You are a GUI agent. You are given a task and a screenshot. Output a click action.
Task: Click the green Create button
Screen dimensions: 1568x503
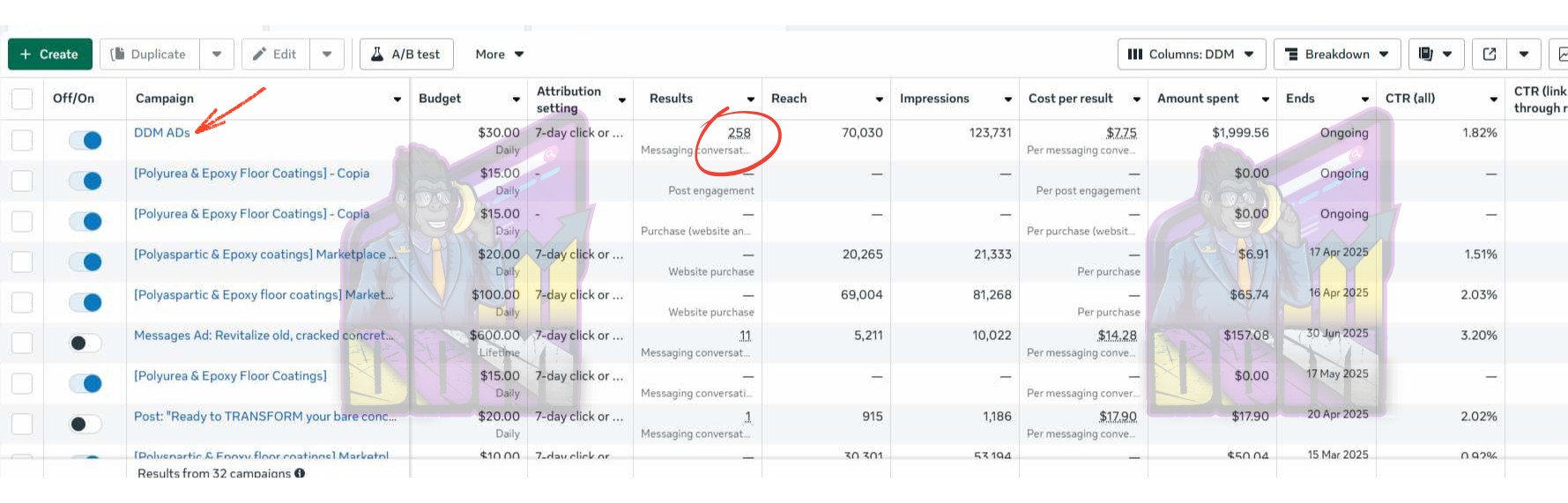[49, 55]
